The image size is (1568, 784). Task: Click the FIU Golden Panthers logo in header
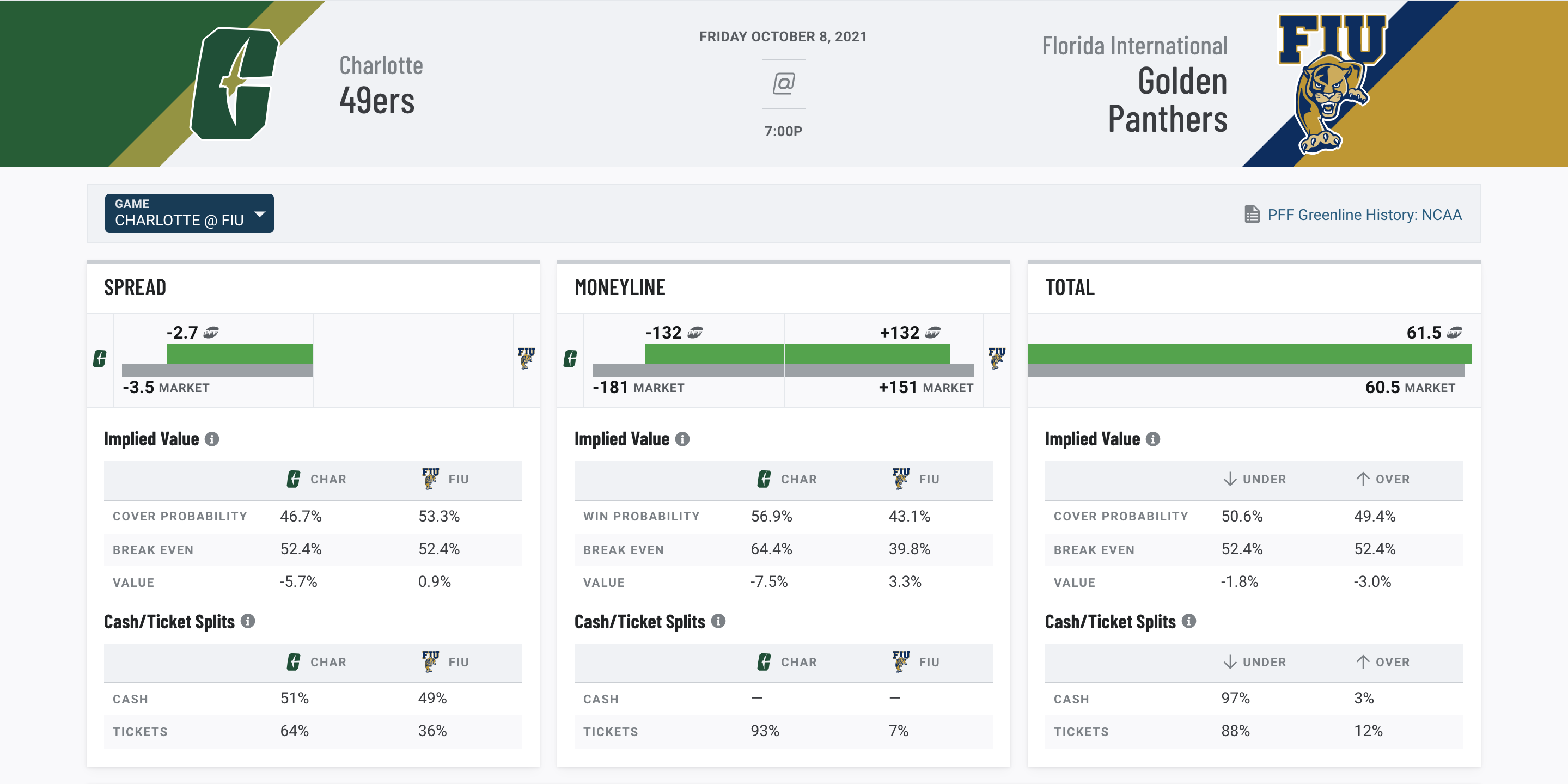pyautogui.click(x=1332, y=84)
